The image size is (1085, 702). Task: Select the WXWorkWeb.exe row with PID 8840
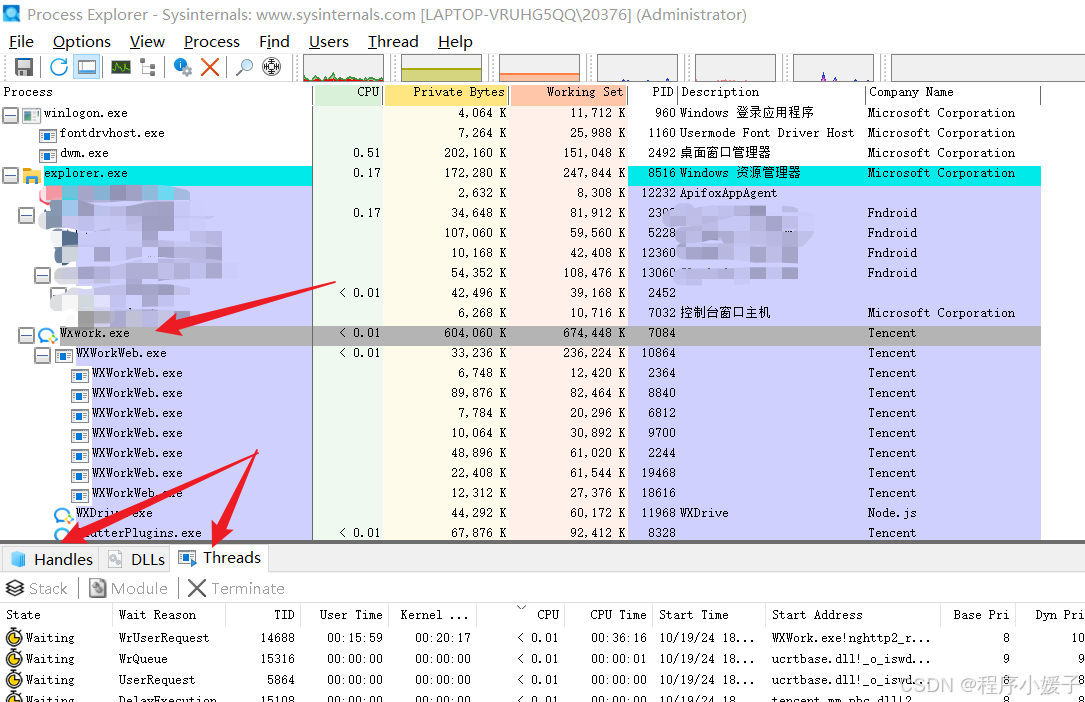click(x=520, y=394)
